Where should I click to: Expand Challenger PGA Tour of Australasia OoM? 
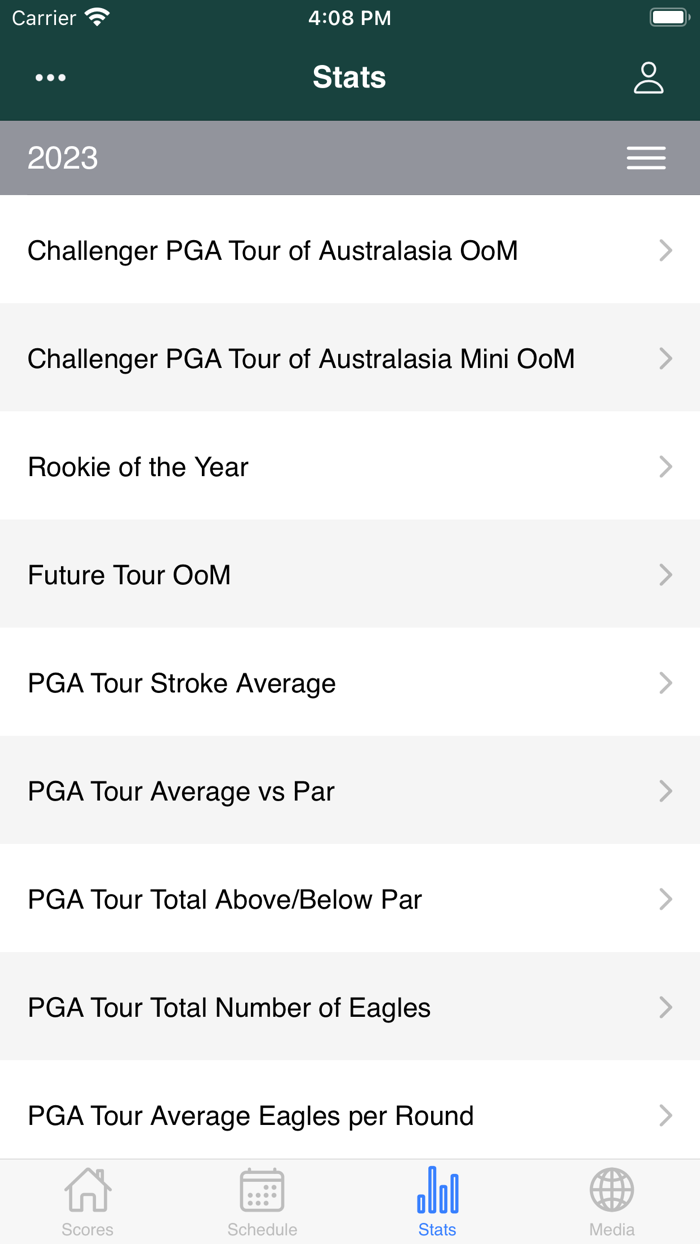pos(350,250)
